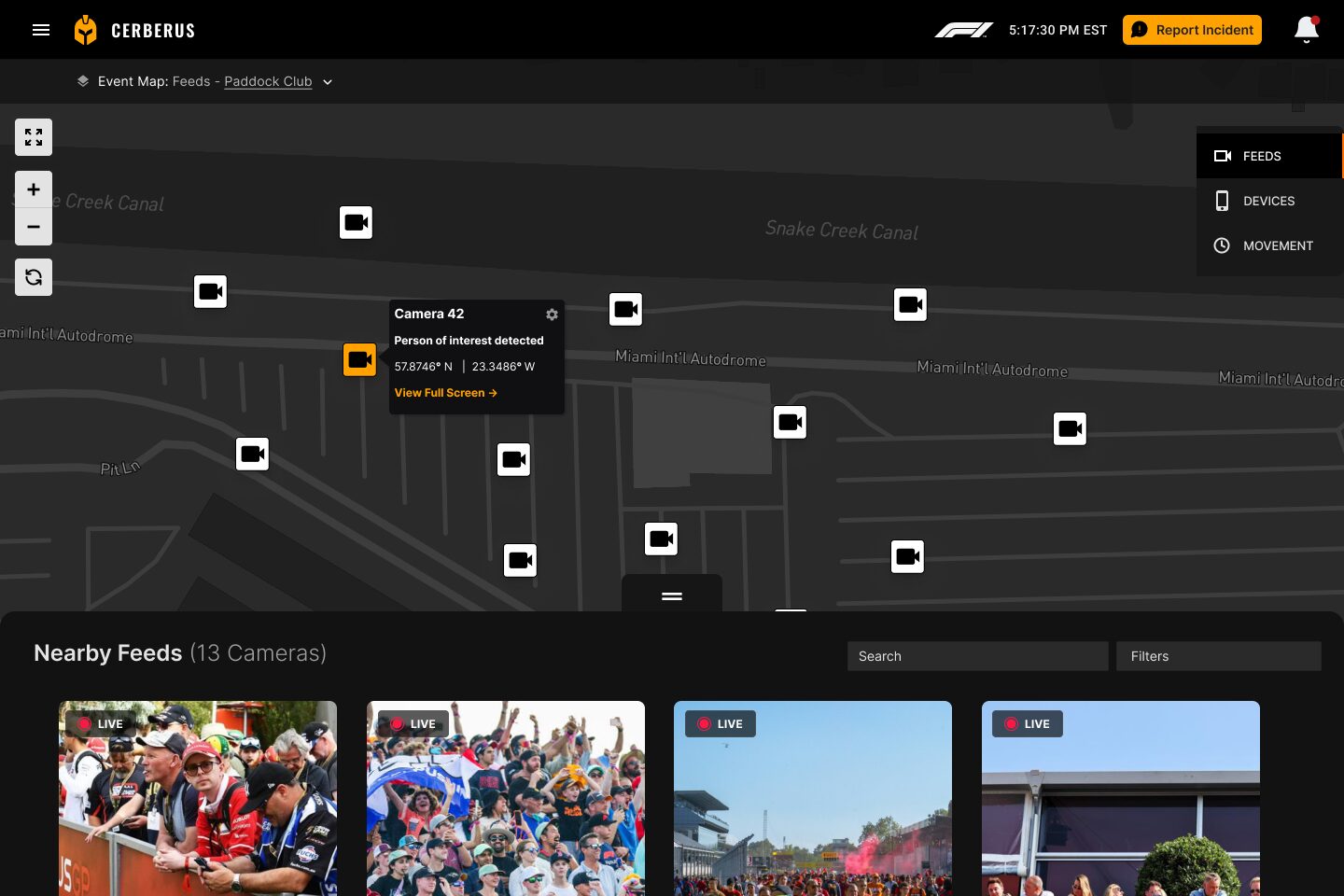Switch to the Feeds map layer
Image resolution: width=1344 pixels, height=896 pixels.
[x=1268, y=156]
